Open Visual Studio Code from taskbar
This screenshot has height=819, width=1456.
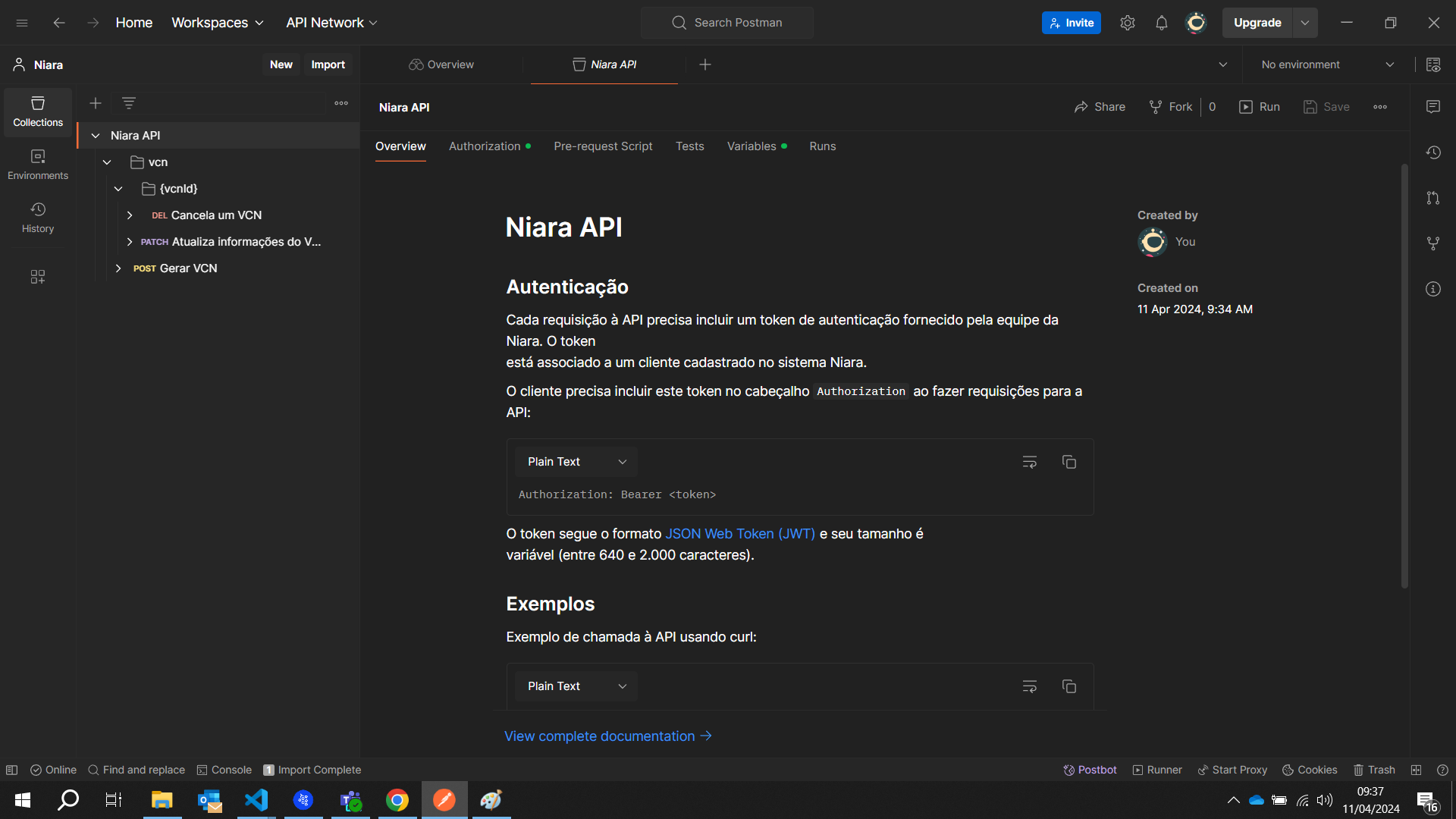pyautogui.click(x=256, y=800)
